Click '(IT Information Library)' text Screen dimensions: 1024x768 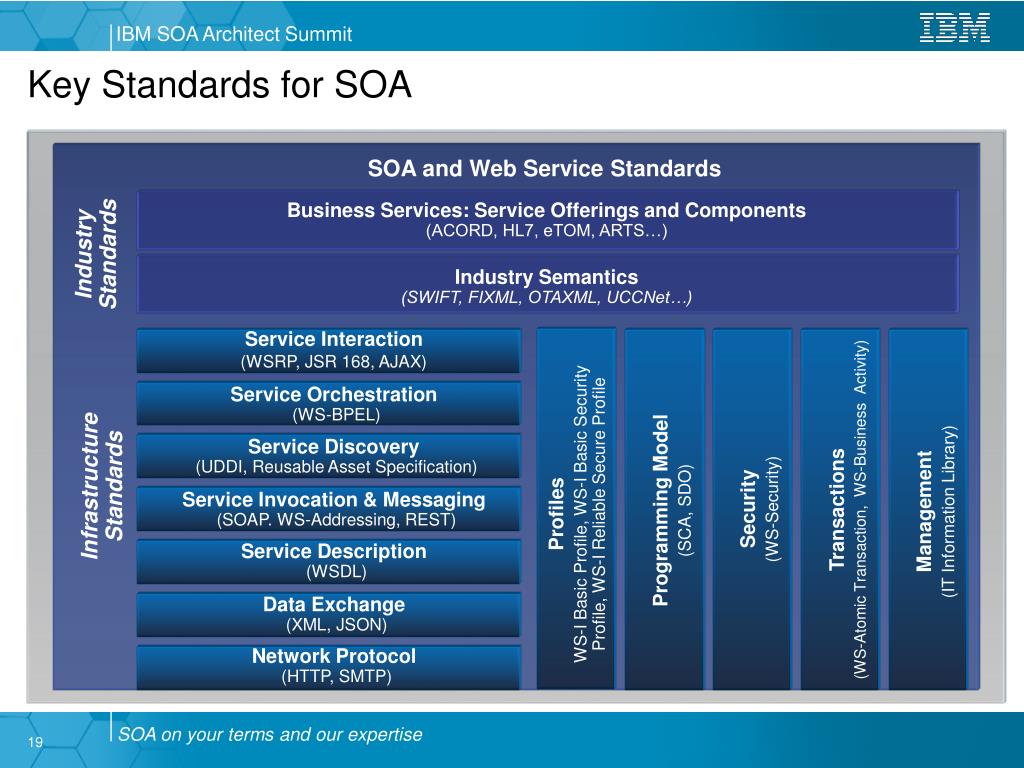pos(948,511)
